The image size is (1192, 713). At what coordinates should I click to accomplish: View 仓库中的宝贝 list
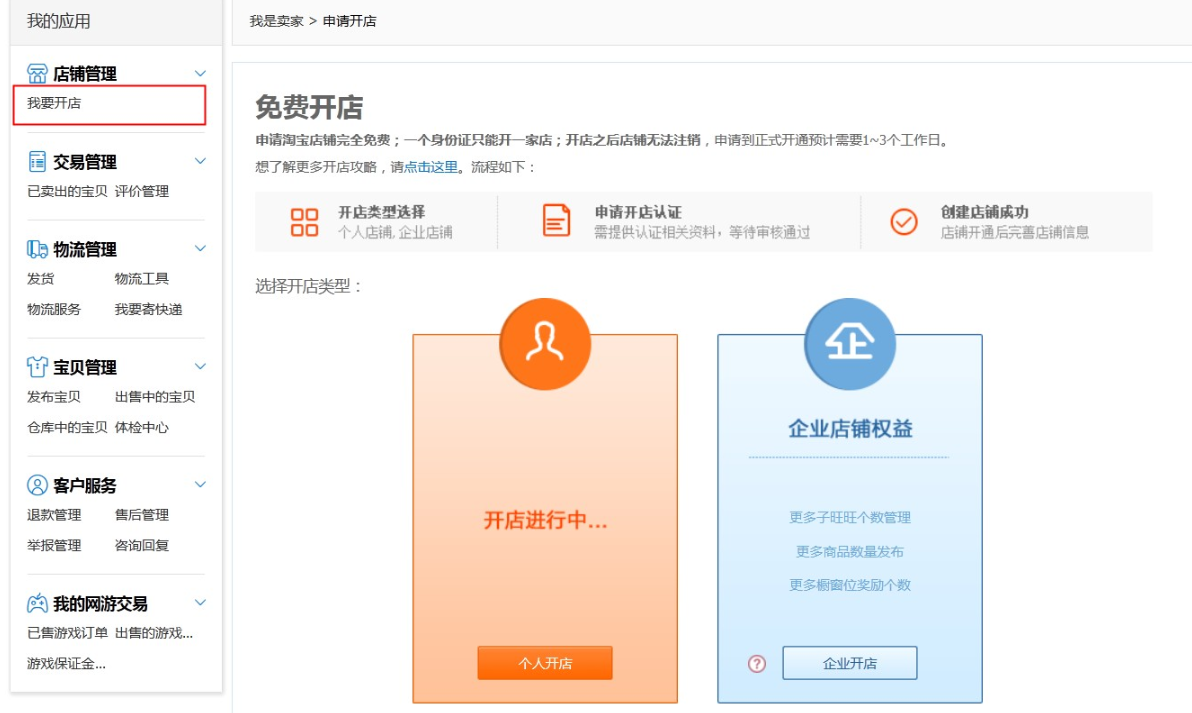coord(67,427)
